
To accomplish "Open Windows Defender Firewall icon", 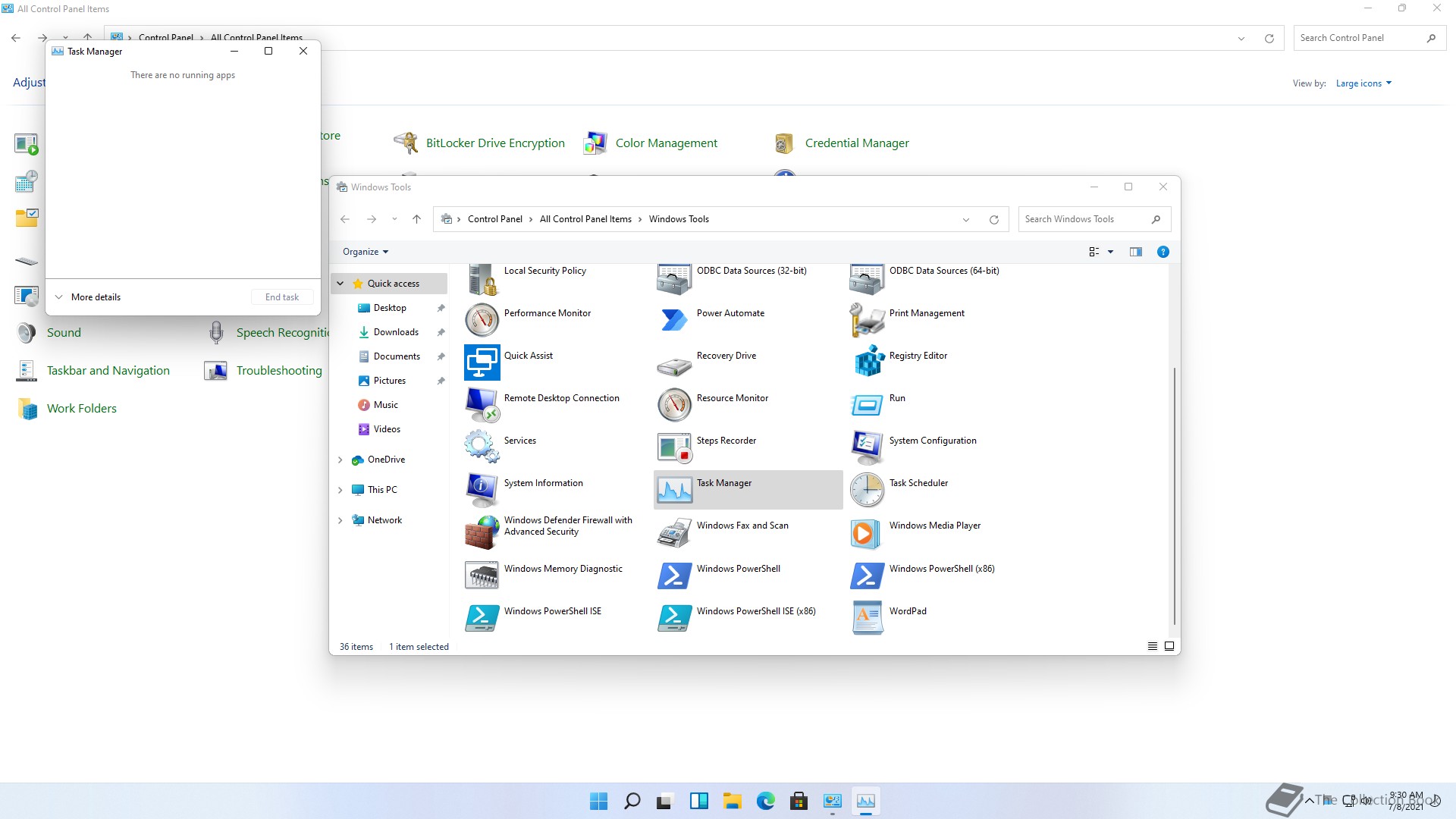I will click(x=482, y=533).
